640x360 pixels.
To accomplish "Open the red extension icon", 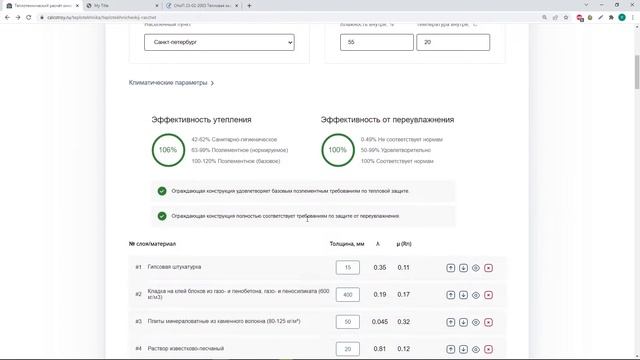I will (x=580, y=18).
